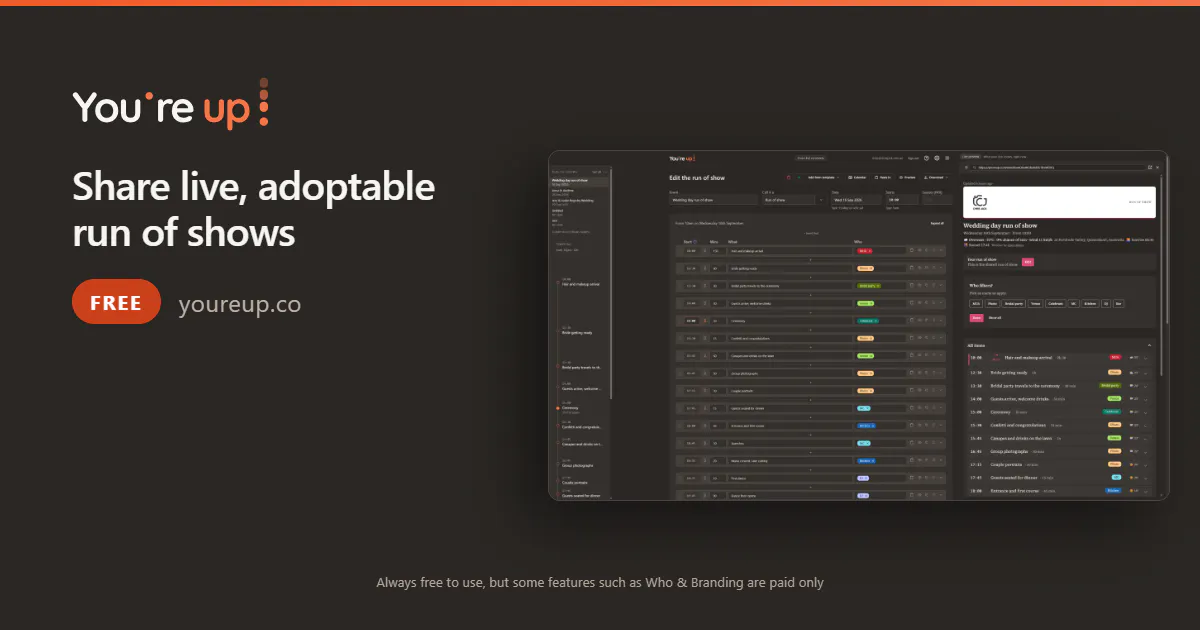Click the center button in app header bar
Viewport: 1200px width, 630px height.
tap(810, 158)
